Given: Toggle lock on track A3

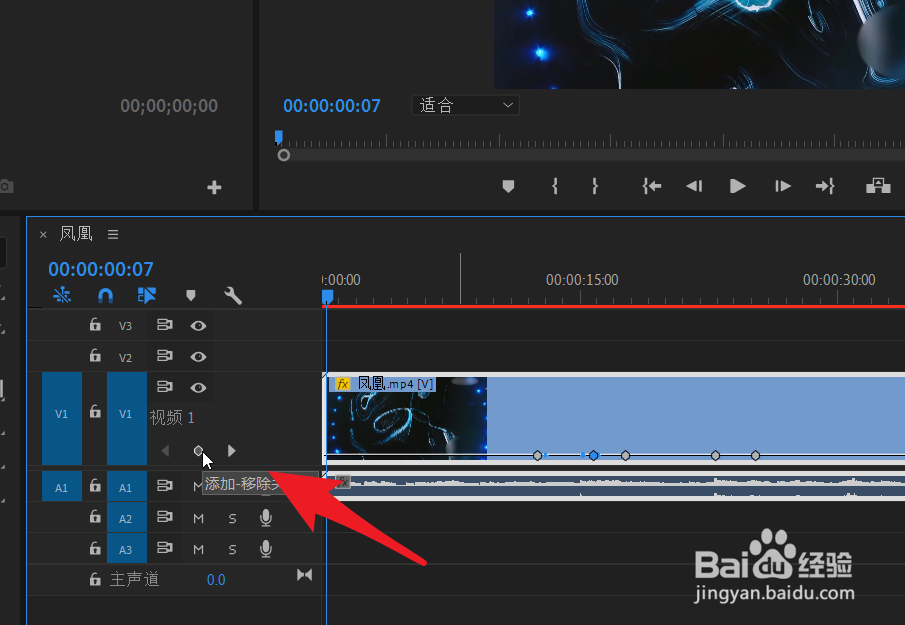Looking at the screenshot, I should pos(95,548).
